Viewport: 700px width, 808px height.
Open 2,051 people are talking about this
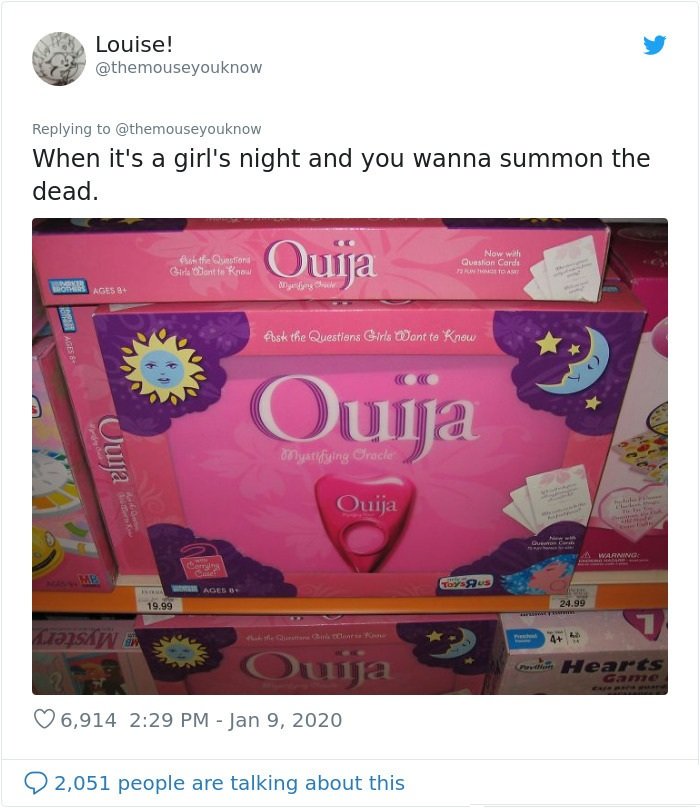click(229, 783)
